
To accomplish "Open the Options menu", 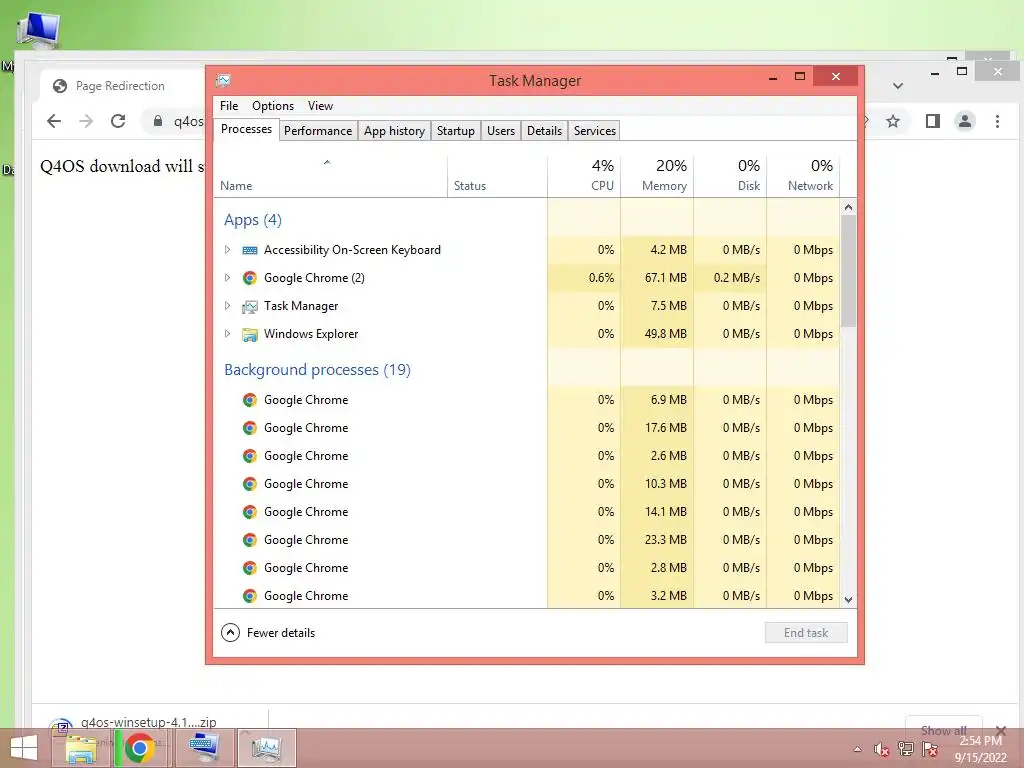I will [273, 106].
